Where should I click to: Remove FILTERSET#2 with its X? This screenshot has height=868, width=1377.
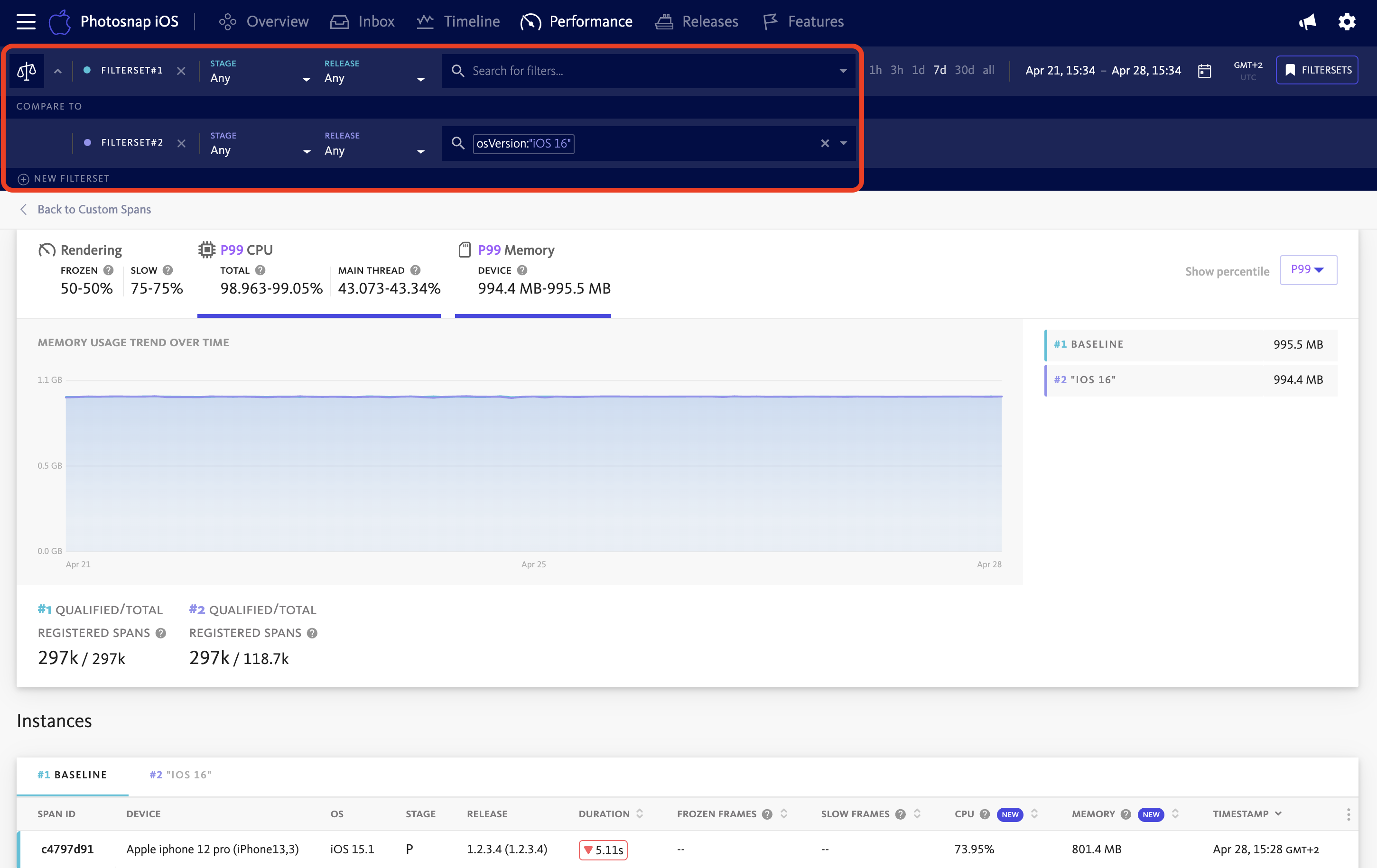pyautogui.click(x=181, y=143)
